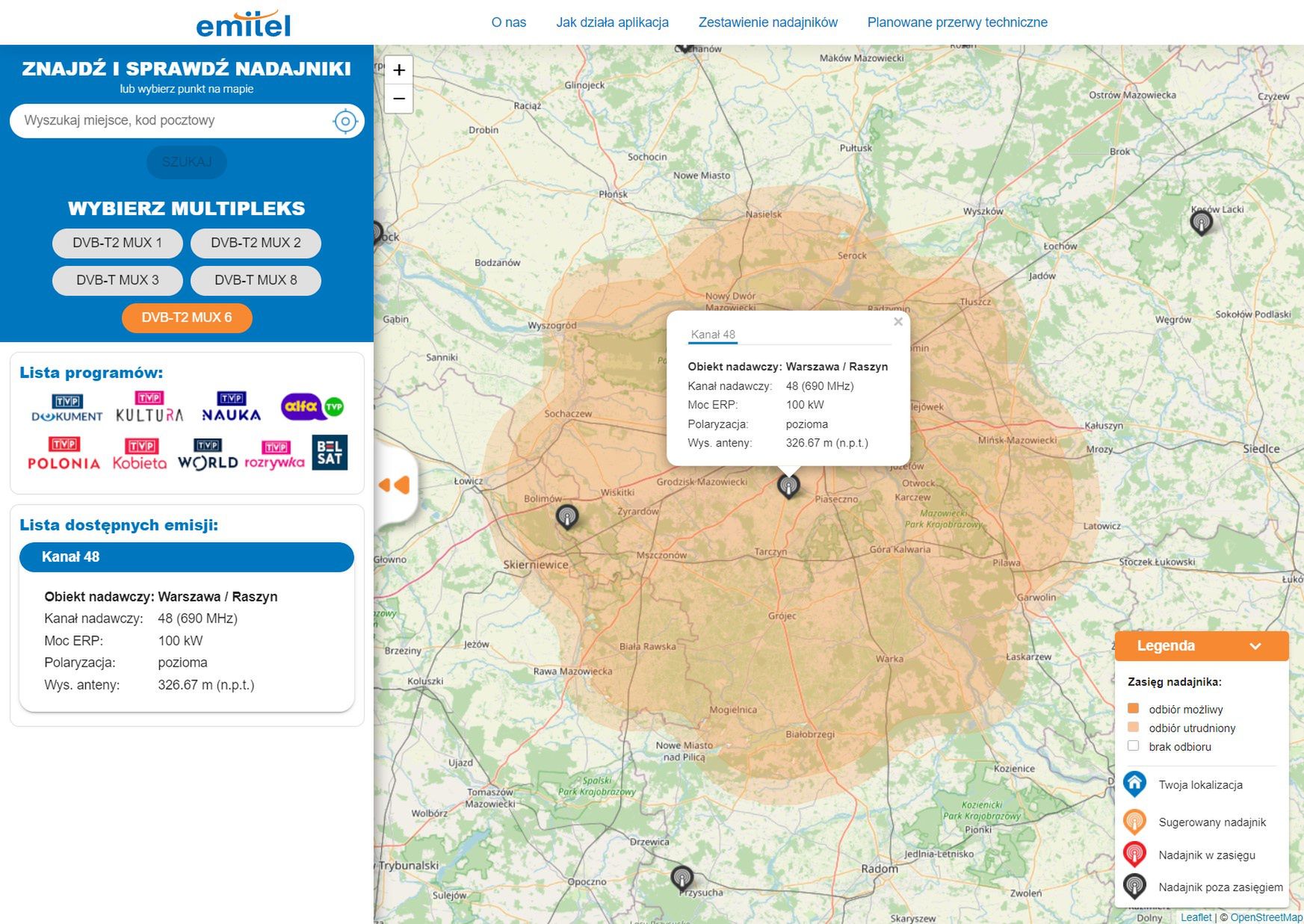Click the map zoom in icon

point(399,70)
